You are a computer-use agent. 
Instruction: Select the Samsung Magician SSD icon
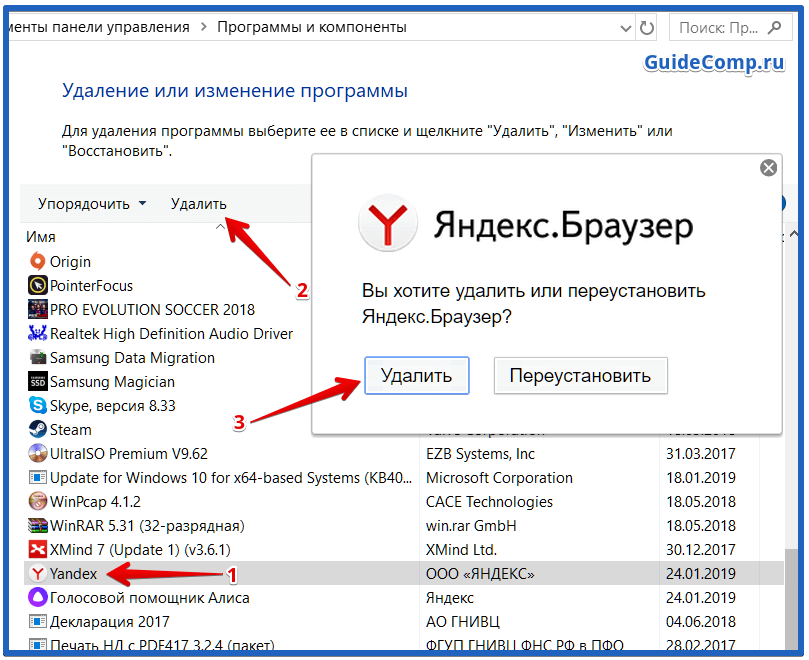pyautogui.click(x=37, y=382)
